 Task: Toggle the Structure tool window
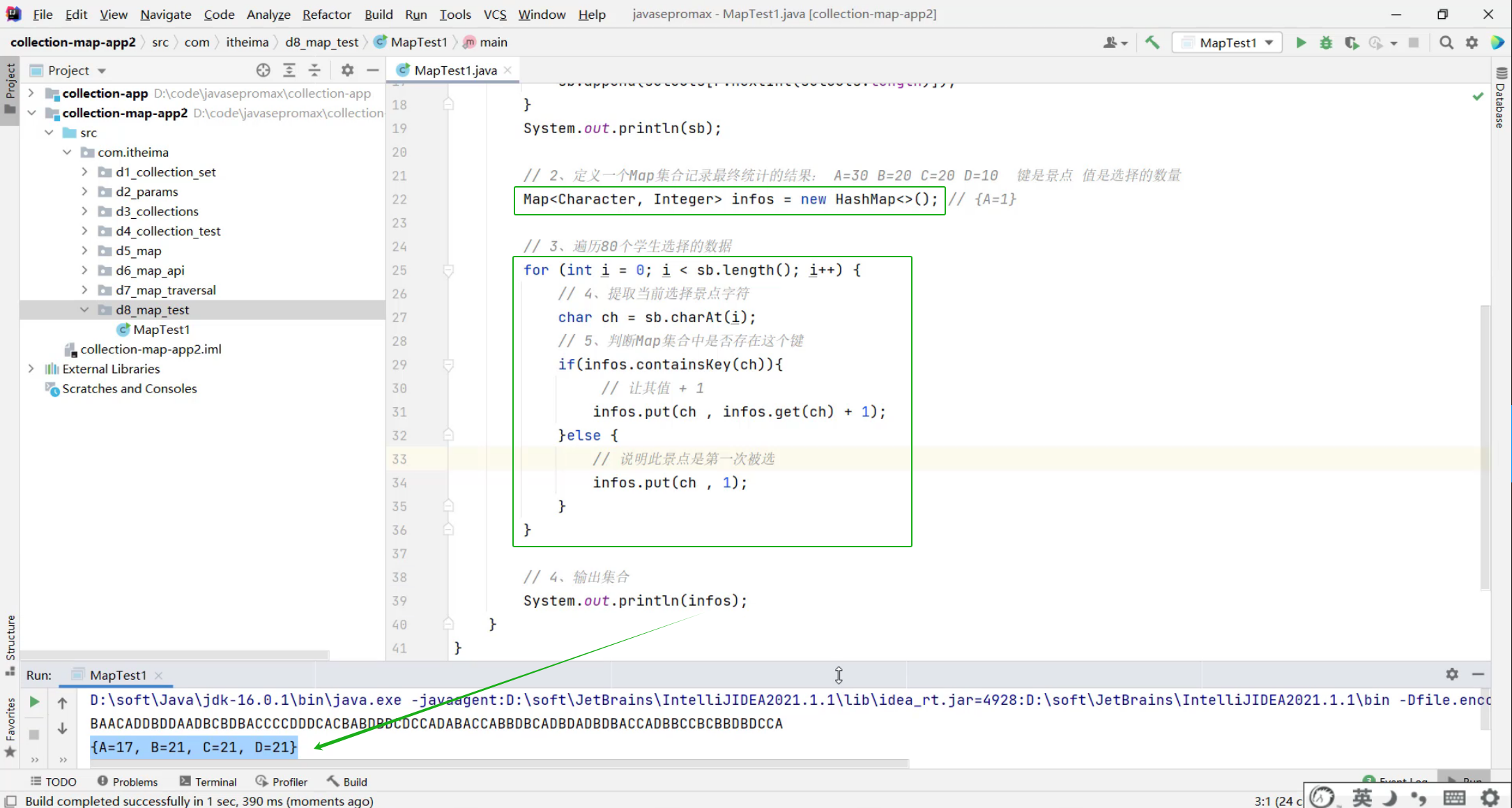10,638
